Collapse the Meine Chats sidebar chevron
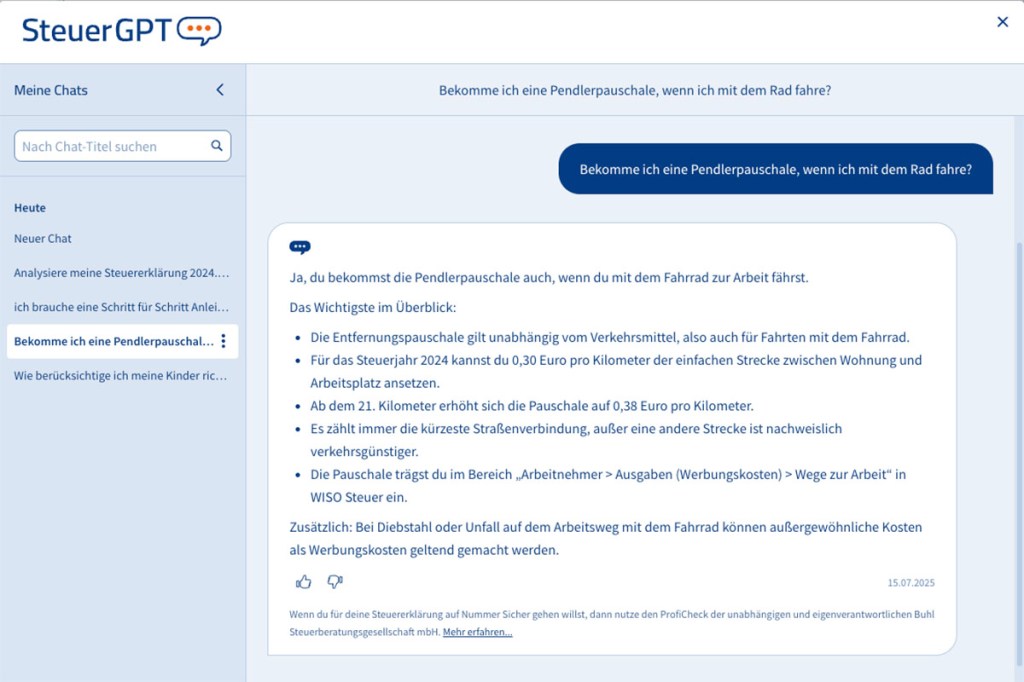 pos(220,89)
